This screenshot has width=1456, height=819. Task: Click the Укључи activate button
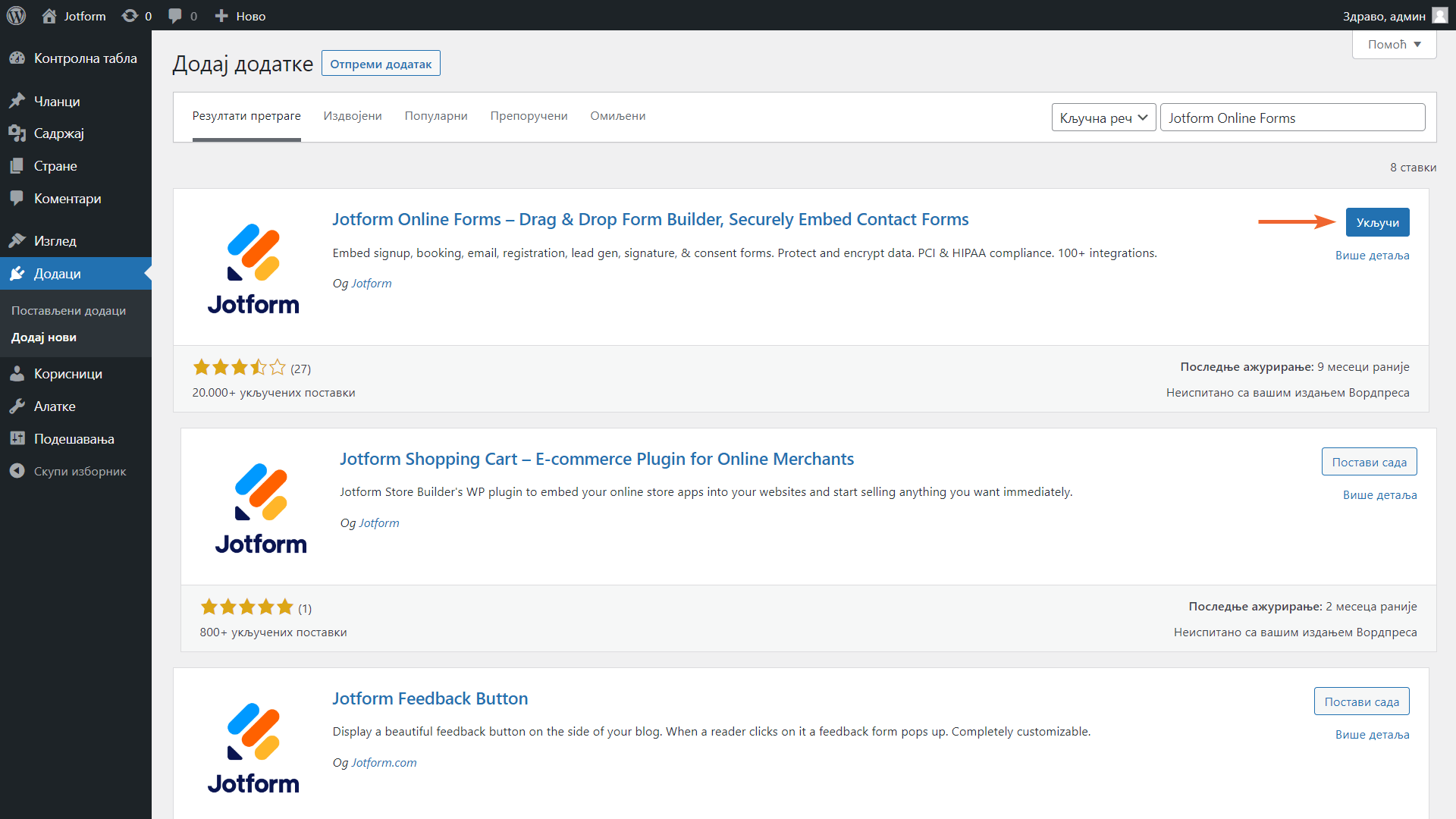tap(1377, 222)
